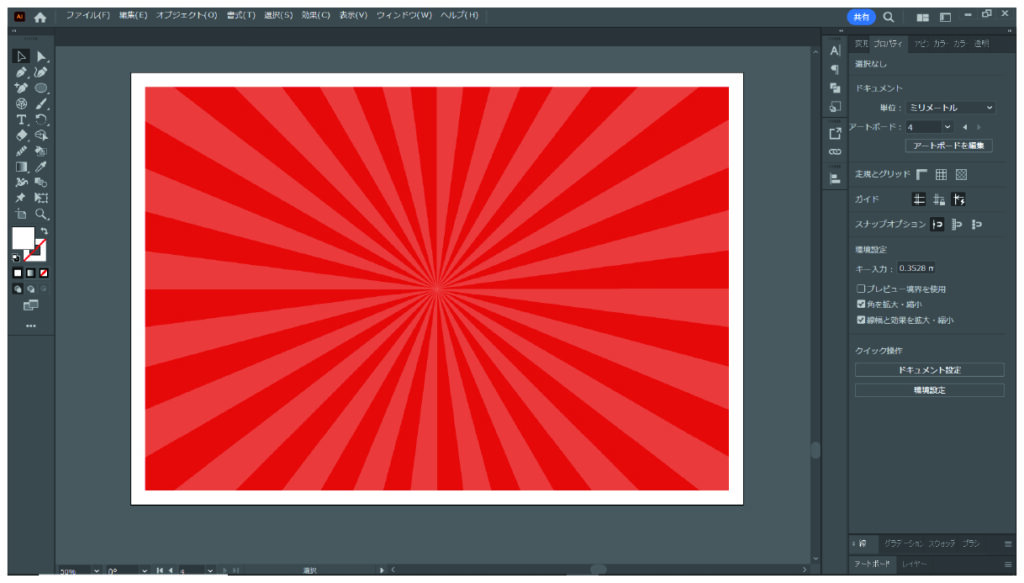
Task: Open the オブジェクト(O) menu
Action: tap(186, 15)
